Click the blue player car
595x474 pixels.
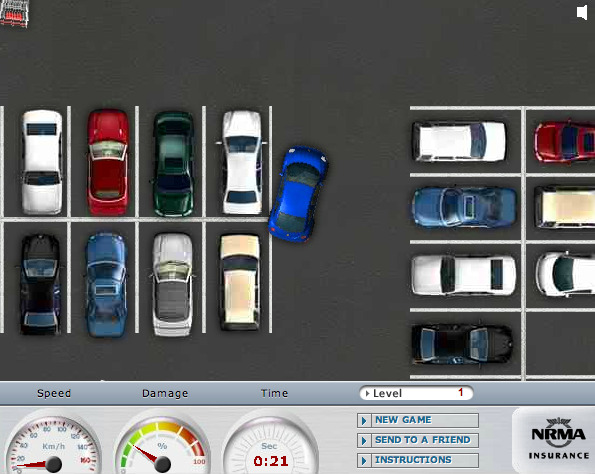click(299, 194)
